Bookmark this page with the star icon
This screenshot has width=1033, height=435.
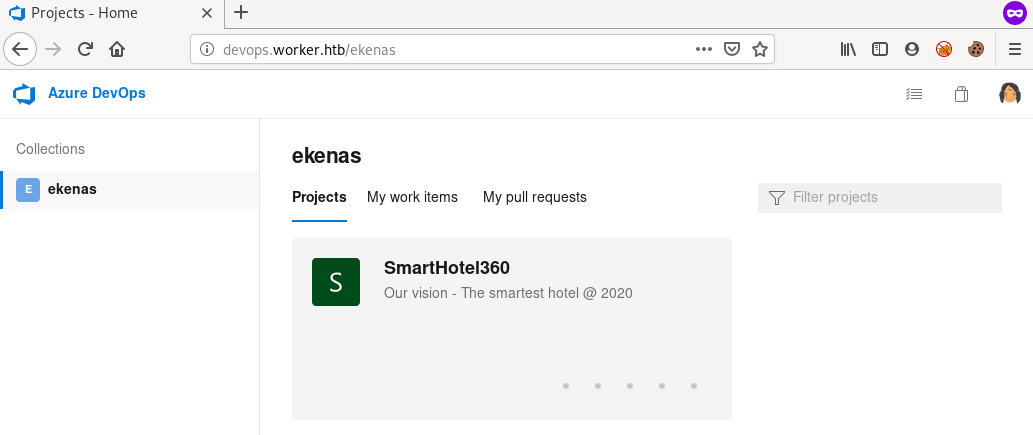click(x=759, y=48)
